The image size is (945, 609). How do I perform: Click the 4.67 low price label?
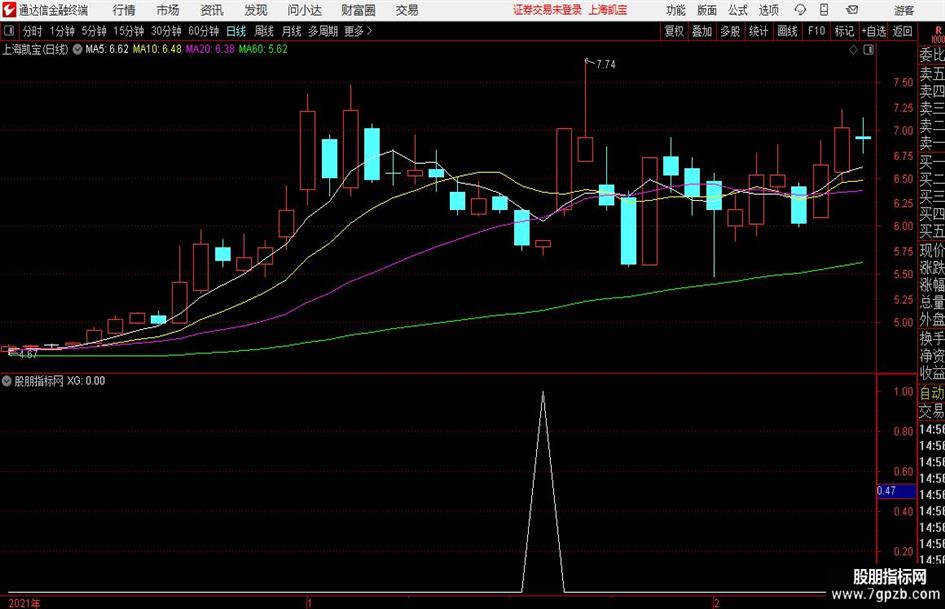click(x=28, y=355)
